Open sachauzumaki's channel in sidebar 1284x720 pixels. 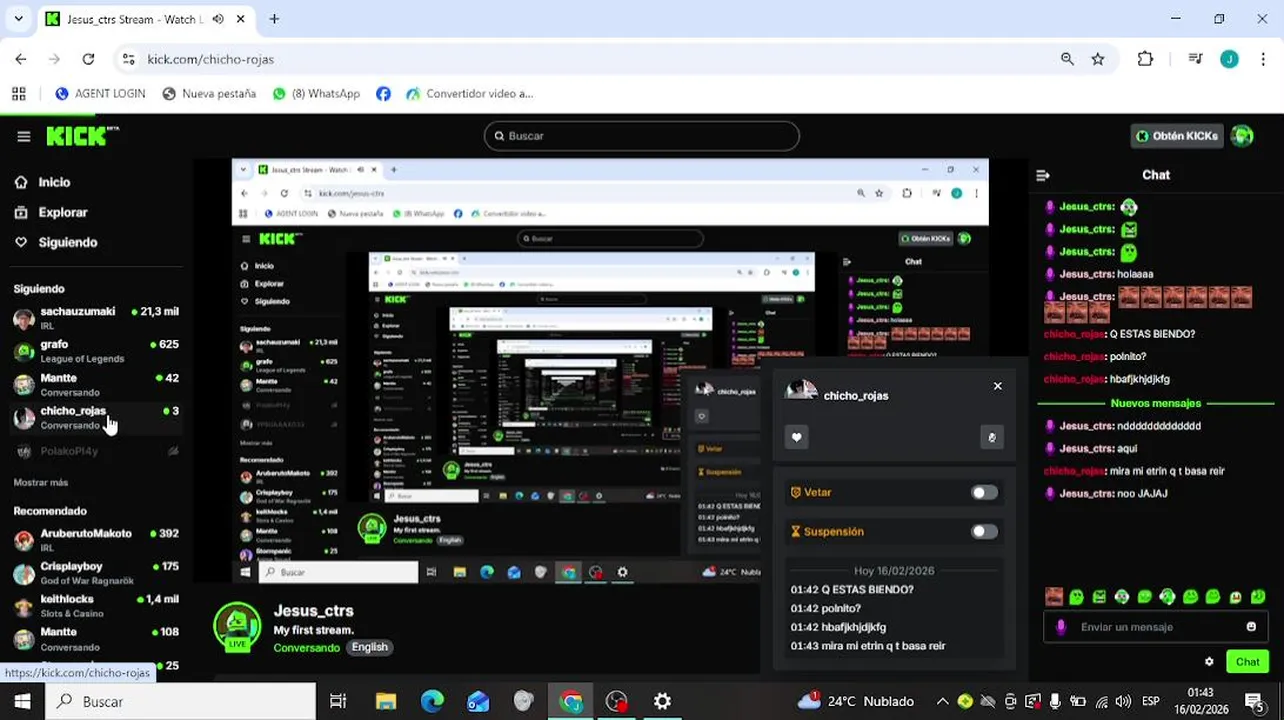(96, 318)
